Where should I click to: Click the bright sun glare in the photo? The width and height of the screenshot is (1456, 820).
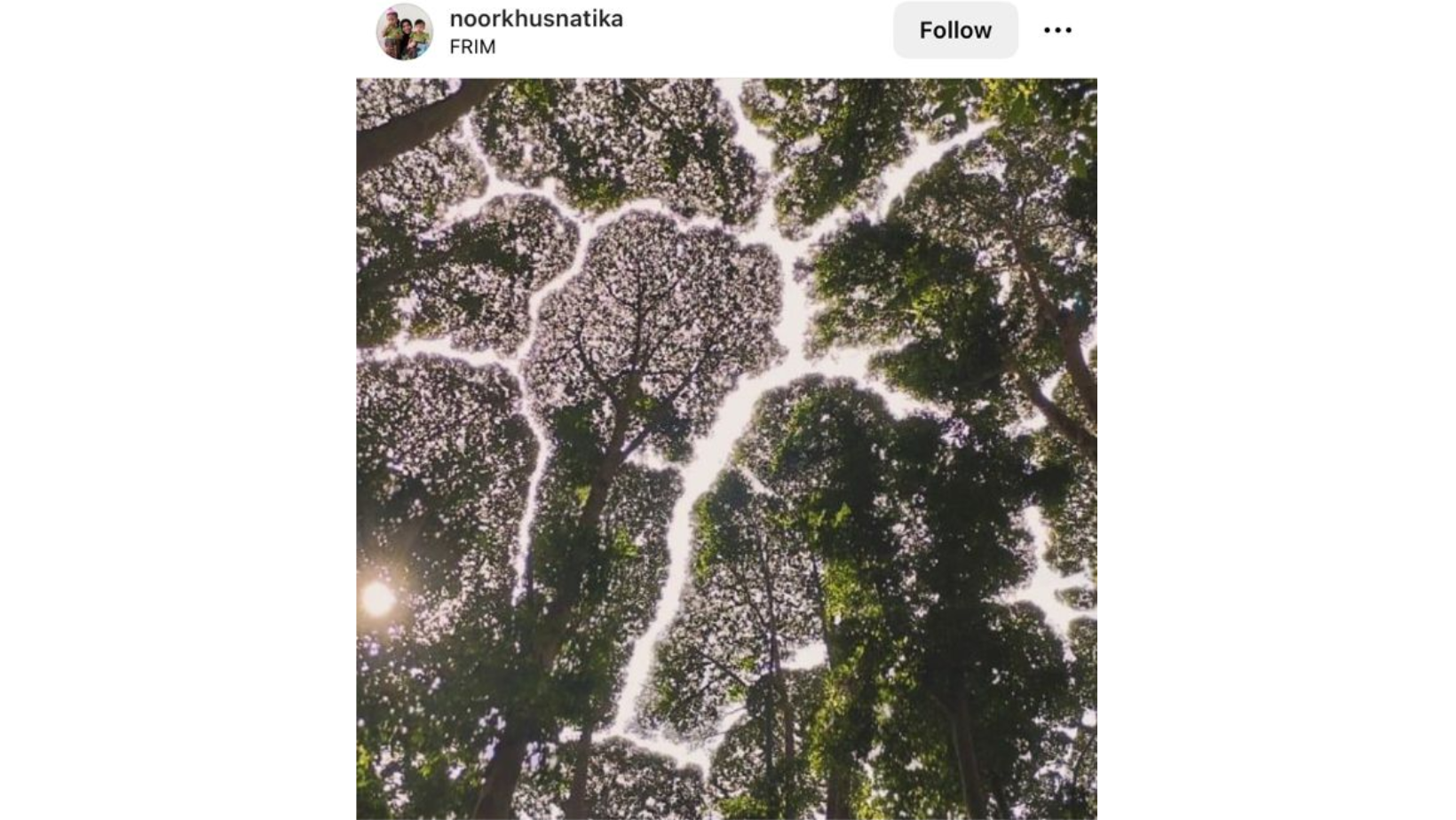[x=378, y=598]
